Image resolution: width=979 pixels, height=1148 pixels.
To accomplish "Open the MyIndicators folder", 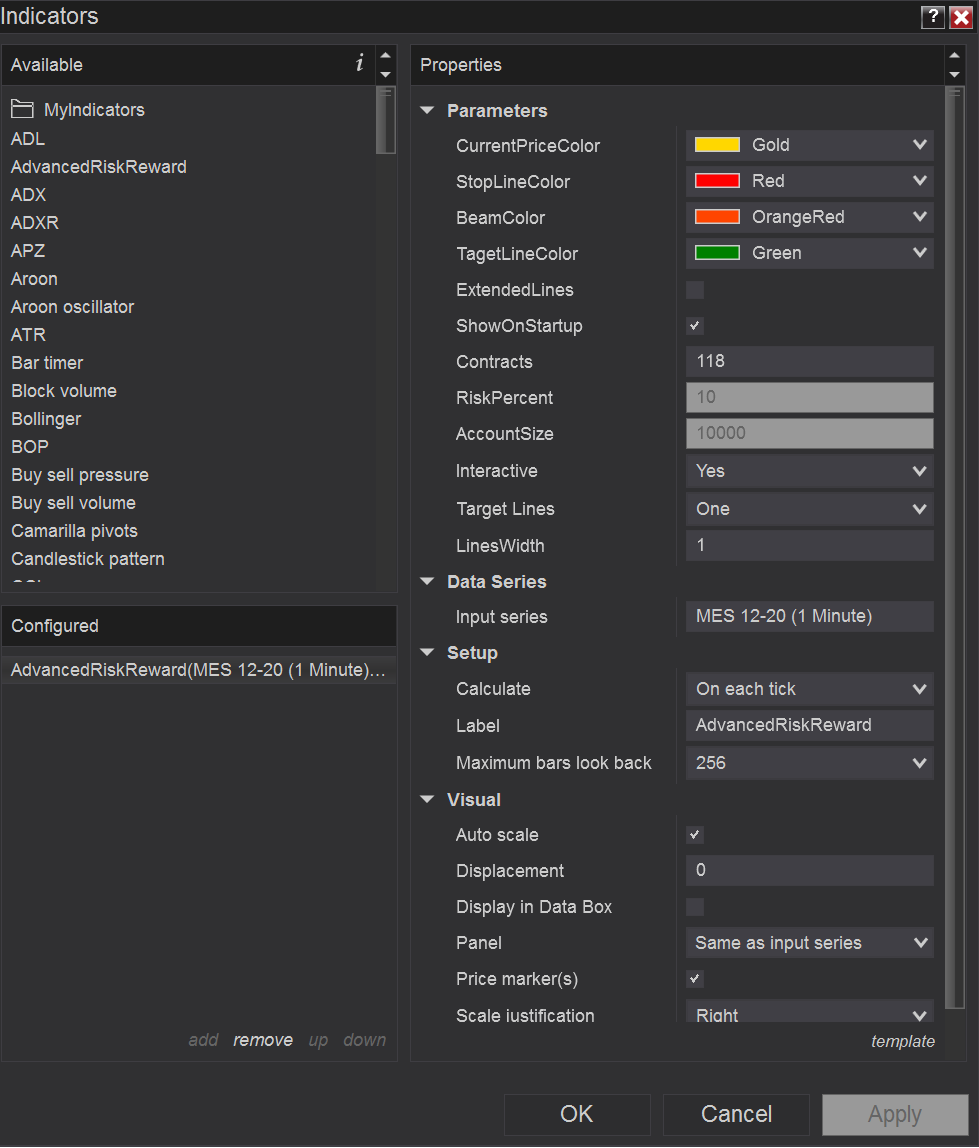I will [x=94, y=110].
